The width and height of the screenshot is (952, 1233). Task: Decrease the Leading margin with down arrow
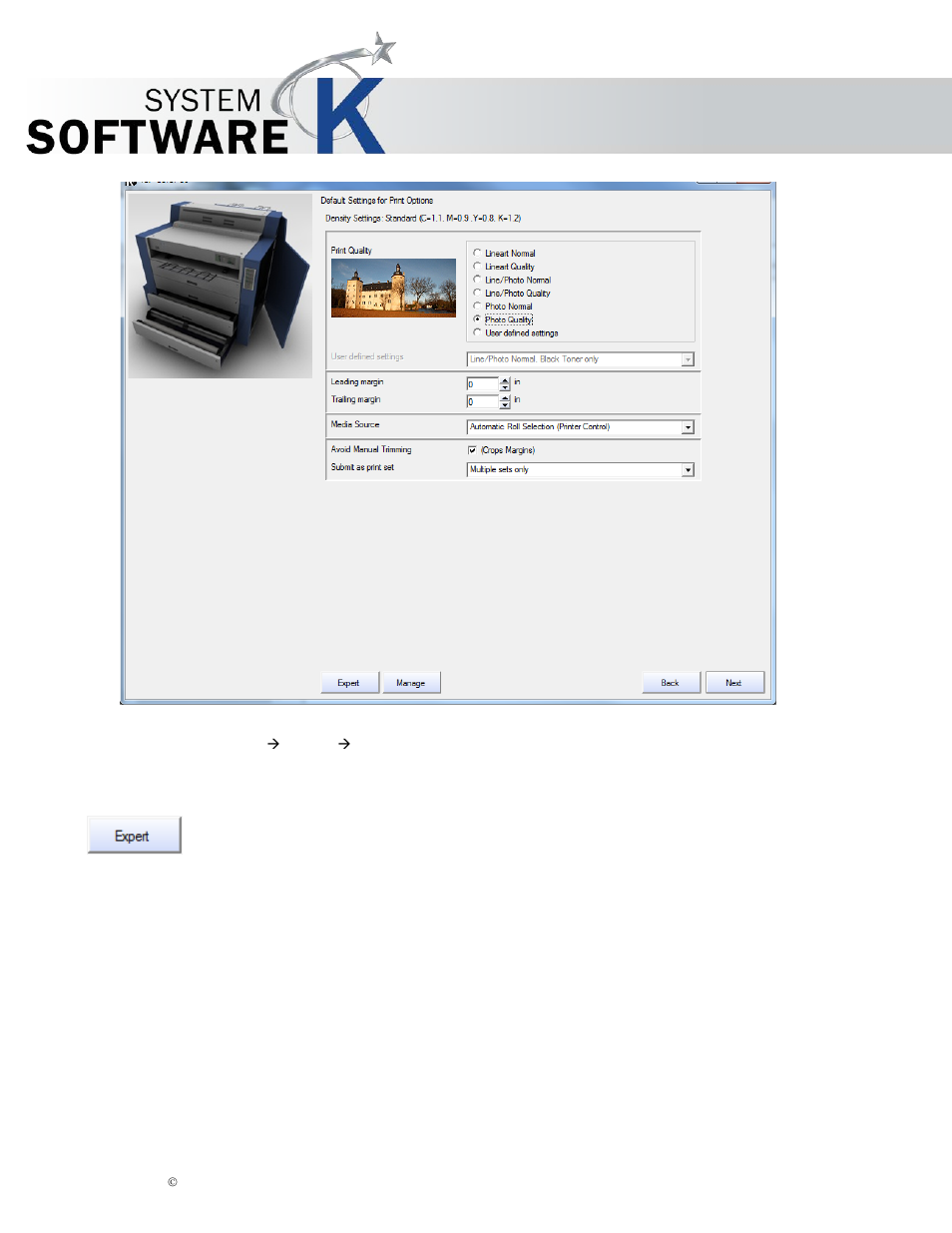point(505,387)
